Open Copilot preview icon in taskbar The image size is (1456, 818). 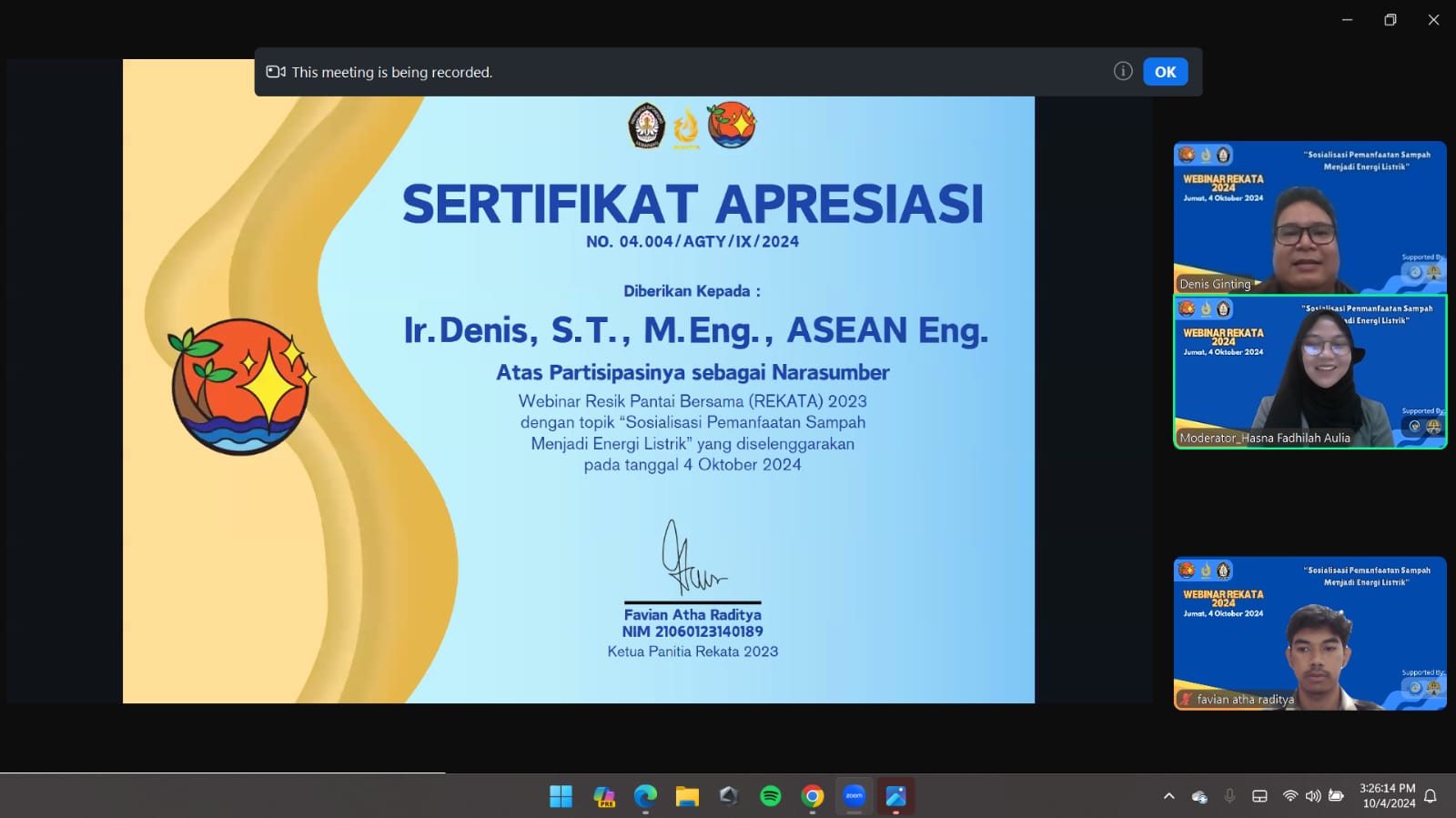pos(603,797)
